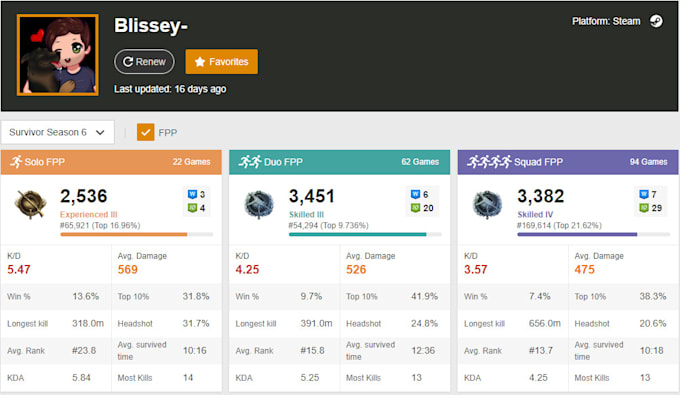Click the Experienced III tier label
This screenshot has width=680, height=395.
pyautogui.click(x=89, y=215)
